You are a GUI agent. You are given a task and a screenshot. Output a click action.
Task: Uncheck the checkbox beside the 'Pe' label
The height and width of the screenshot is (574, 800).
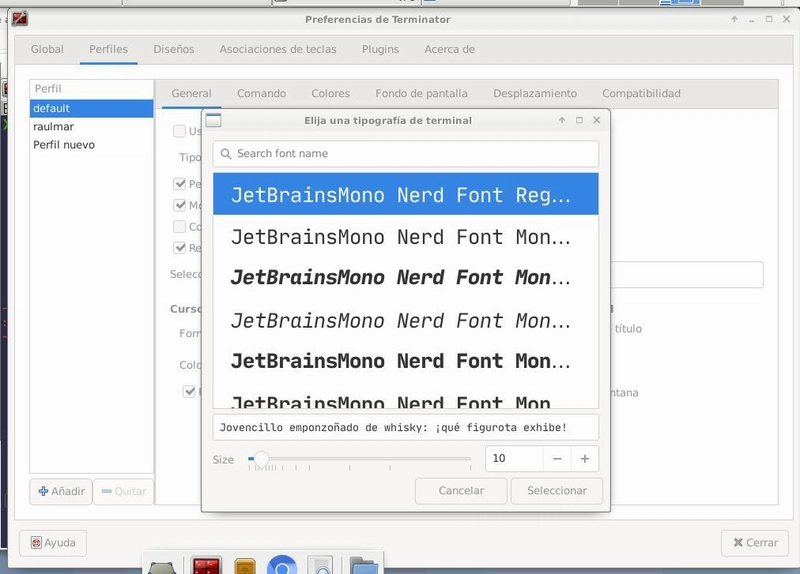tap(179, 184)
